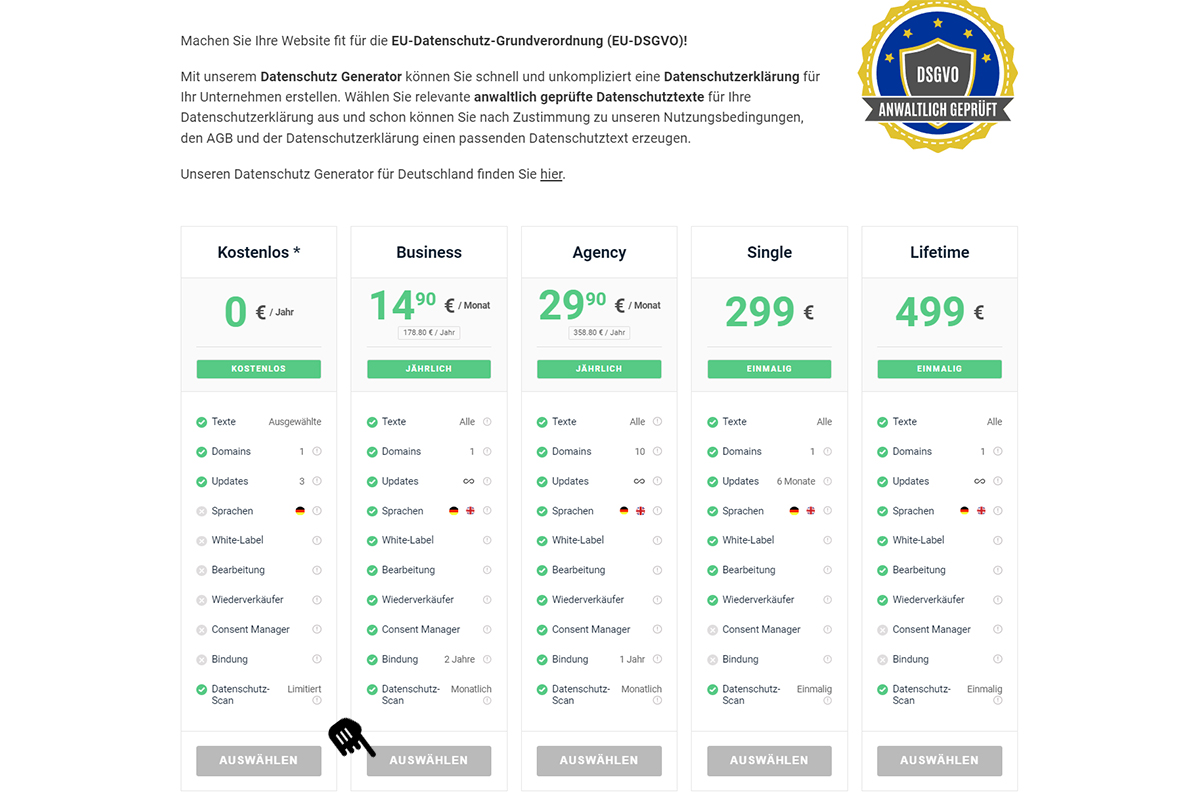Click info icon for Wiederverkäufer in Business plan
Viewport: 1200px width, 800px height.
487,600
